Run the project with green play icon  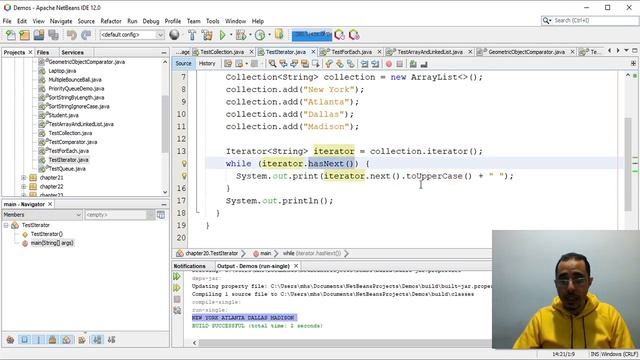coord(222,35)
